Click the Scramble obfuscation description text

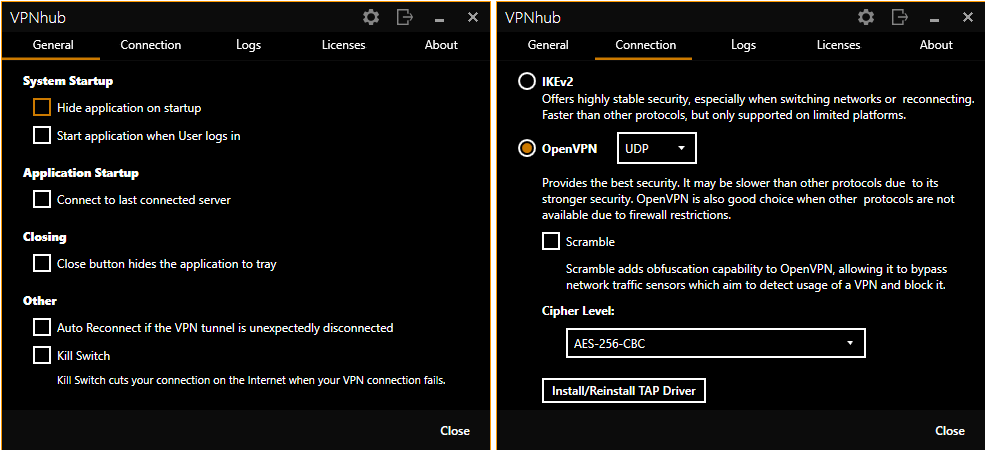756,277
